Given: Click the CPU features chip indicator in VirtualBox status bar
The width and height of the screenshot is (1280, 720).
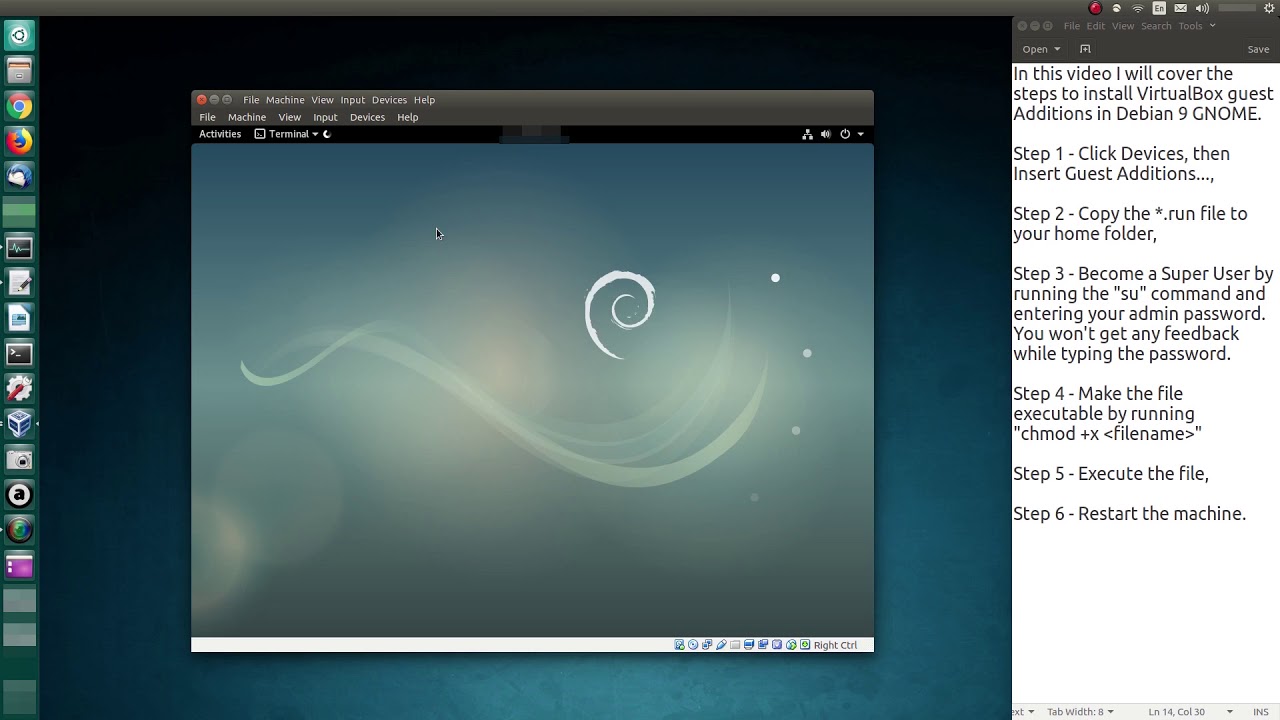Looking at the screenshot, I should click(x=777, y=645).
